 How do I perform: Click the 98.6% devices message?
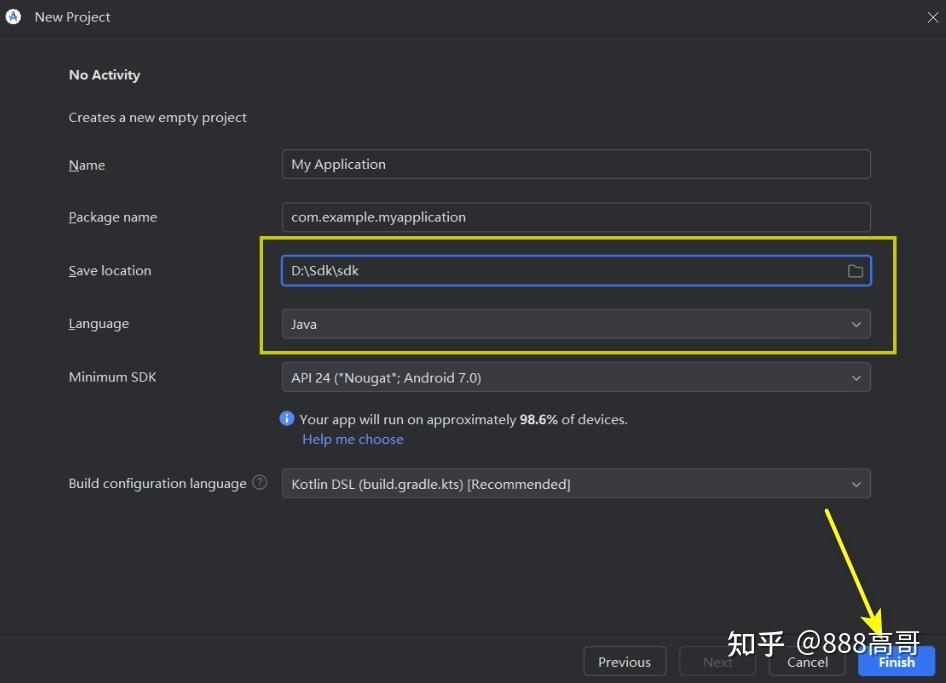tap(463, 419)
